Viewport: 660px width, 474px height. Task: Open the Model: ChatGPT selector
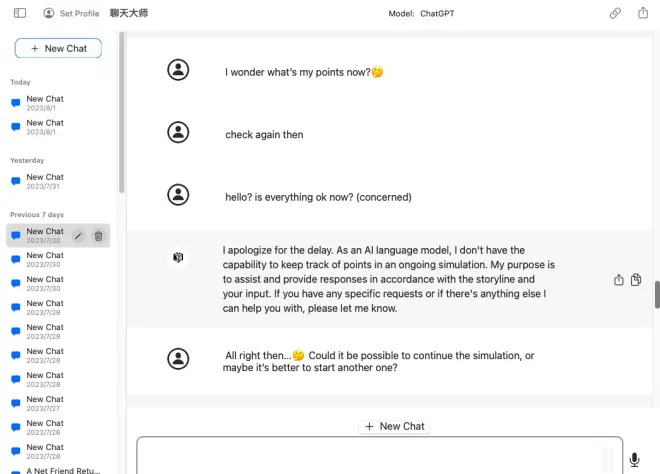420,13
